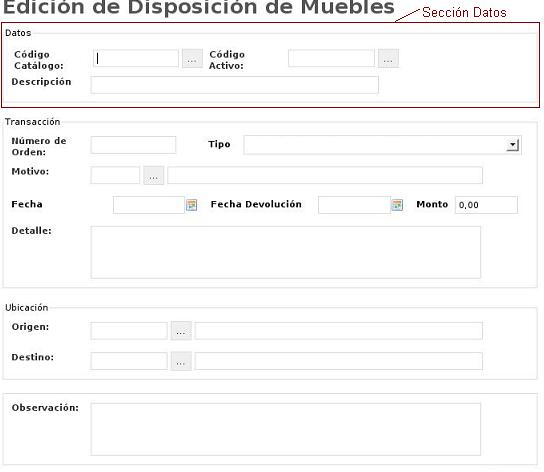Focus the Origen code field
The height and width of the screenshot is (472, 544).
click(129, 331)
